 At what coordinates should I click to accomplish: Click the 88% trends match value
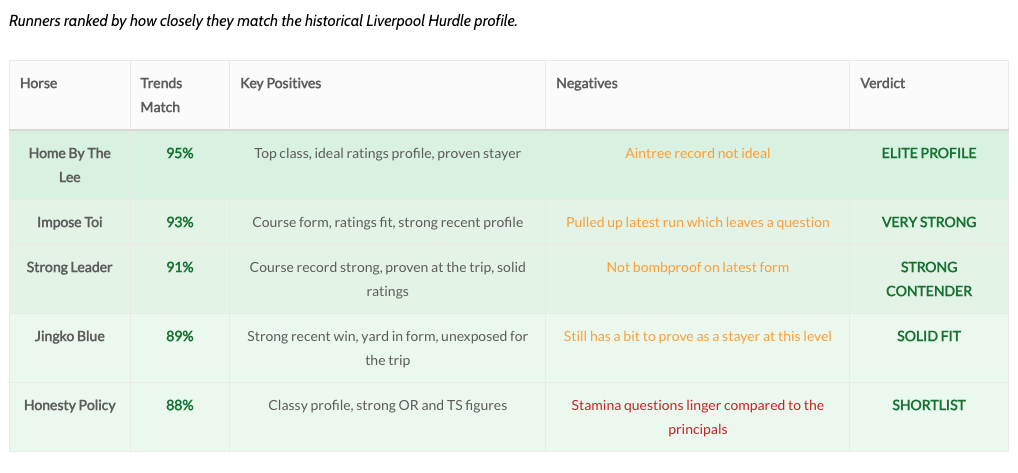[x=180, y=405]
